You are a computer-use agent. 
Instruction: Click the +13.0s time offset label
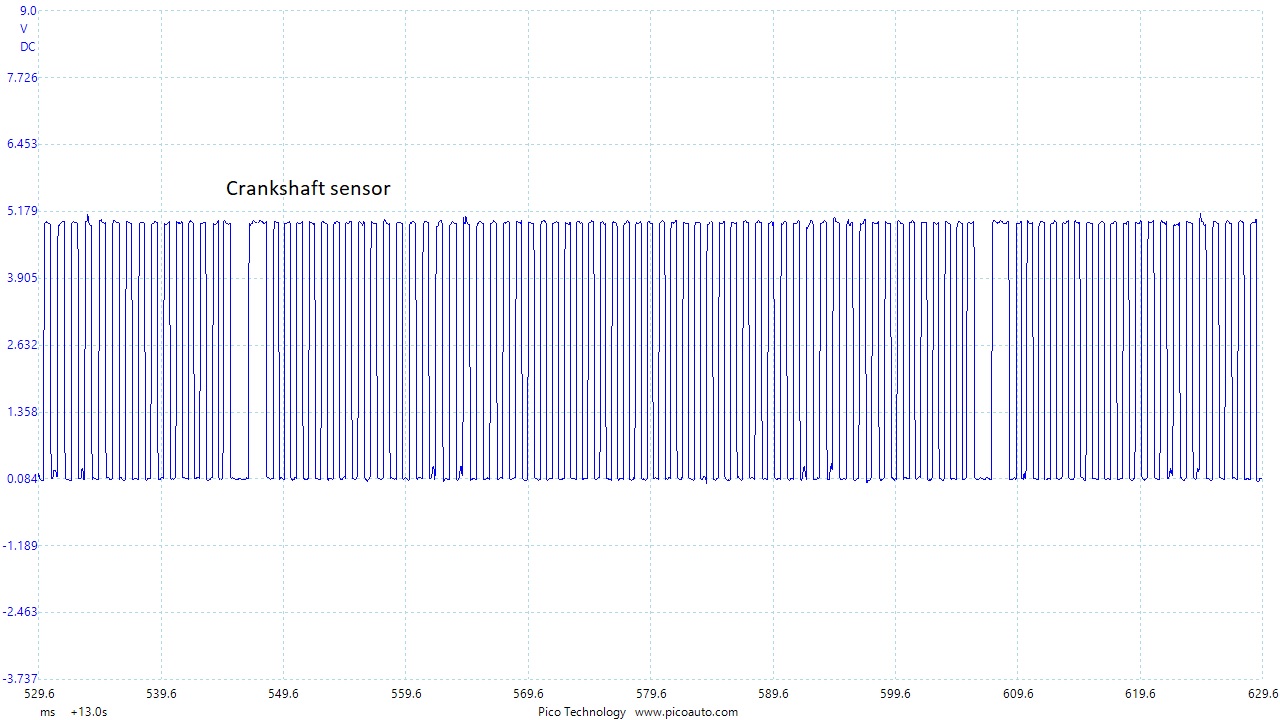pyautogui.click(x=88, y=712)
